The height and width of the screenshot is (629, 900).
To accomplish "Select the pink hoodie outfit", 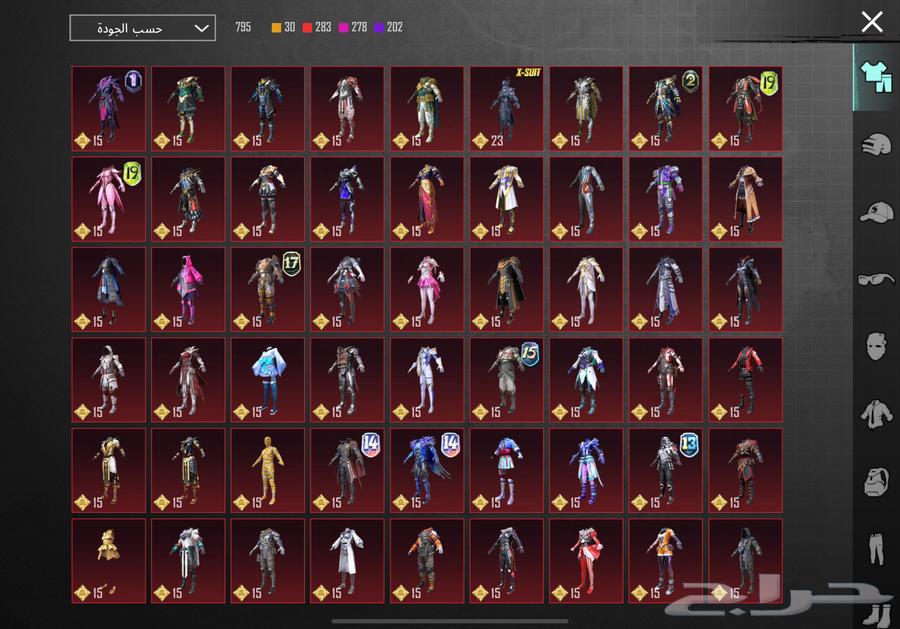I will 188,289.
